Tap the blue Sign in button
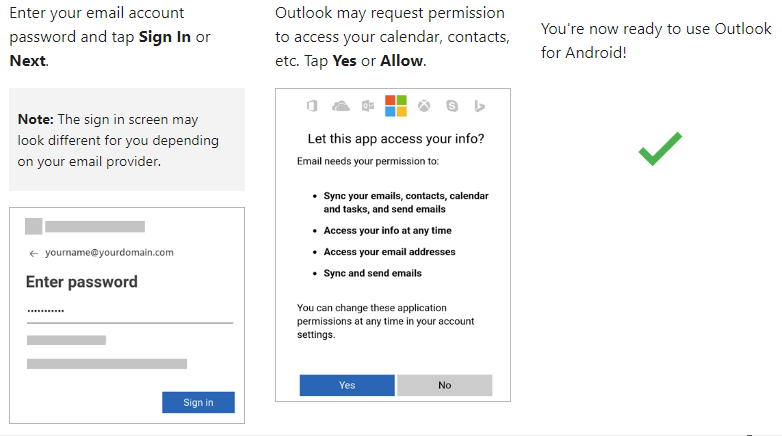The image size is (782, 436). point(198,402)
